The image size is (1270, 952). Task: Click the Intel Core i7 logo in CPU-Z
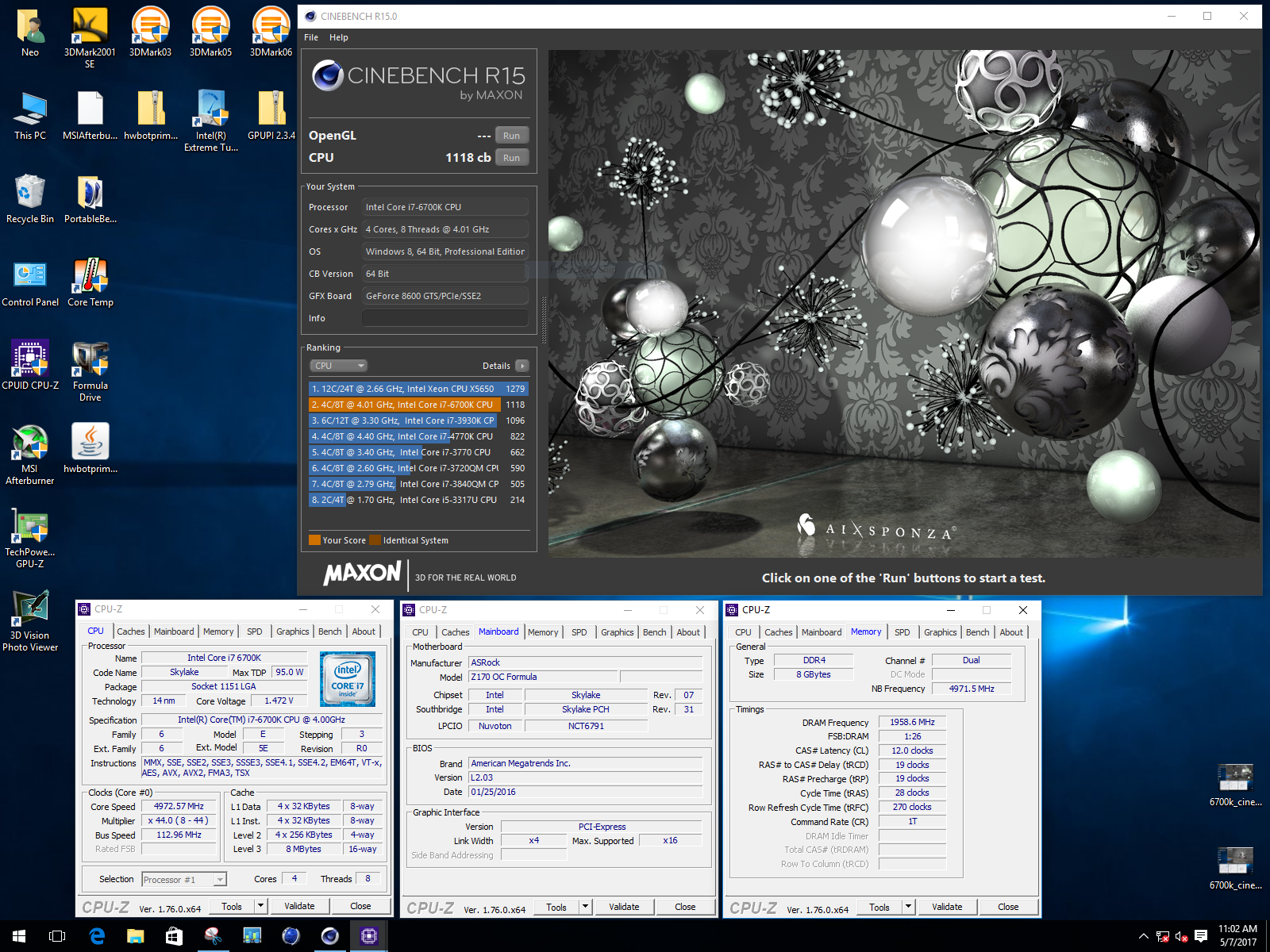point(348,679)
